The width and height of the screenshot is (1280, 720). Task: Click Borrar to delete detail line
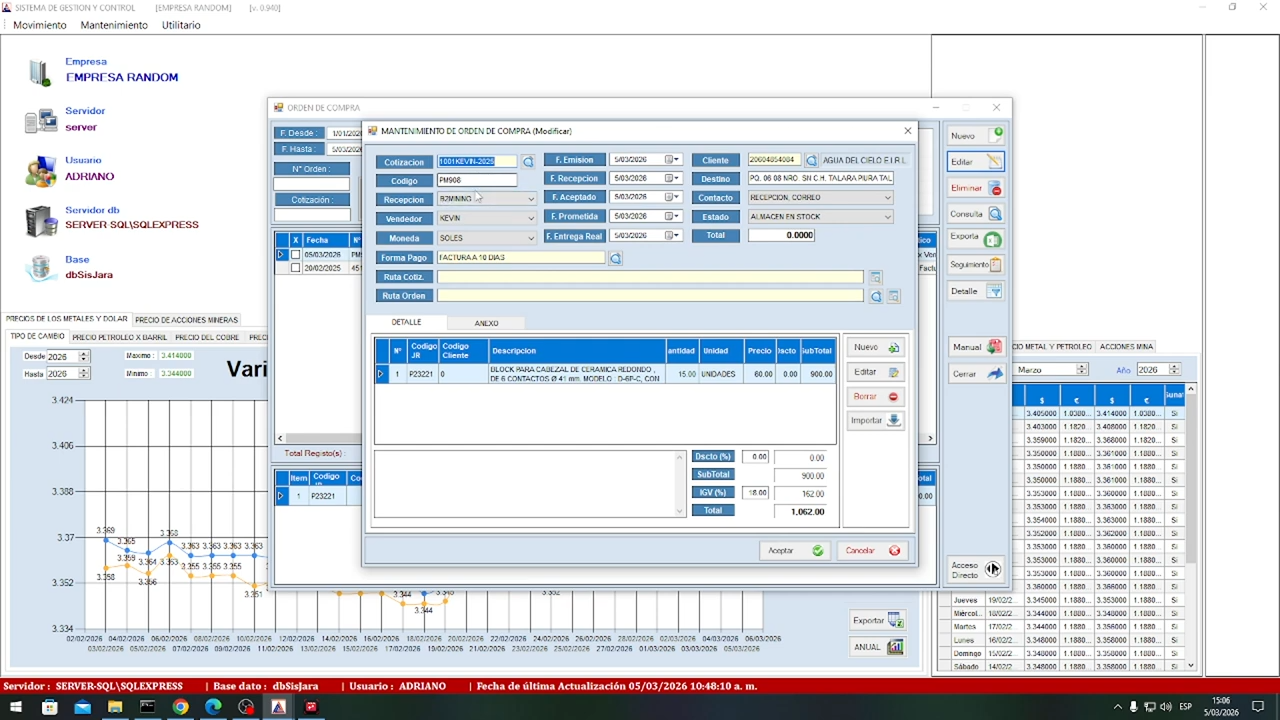875,396
